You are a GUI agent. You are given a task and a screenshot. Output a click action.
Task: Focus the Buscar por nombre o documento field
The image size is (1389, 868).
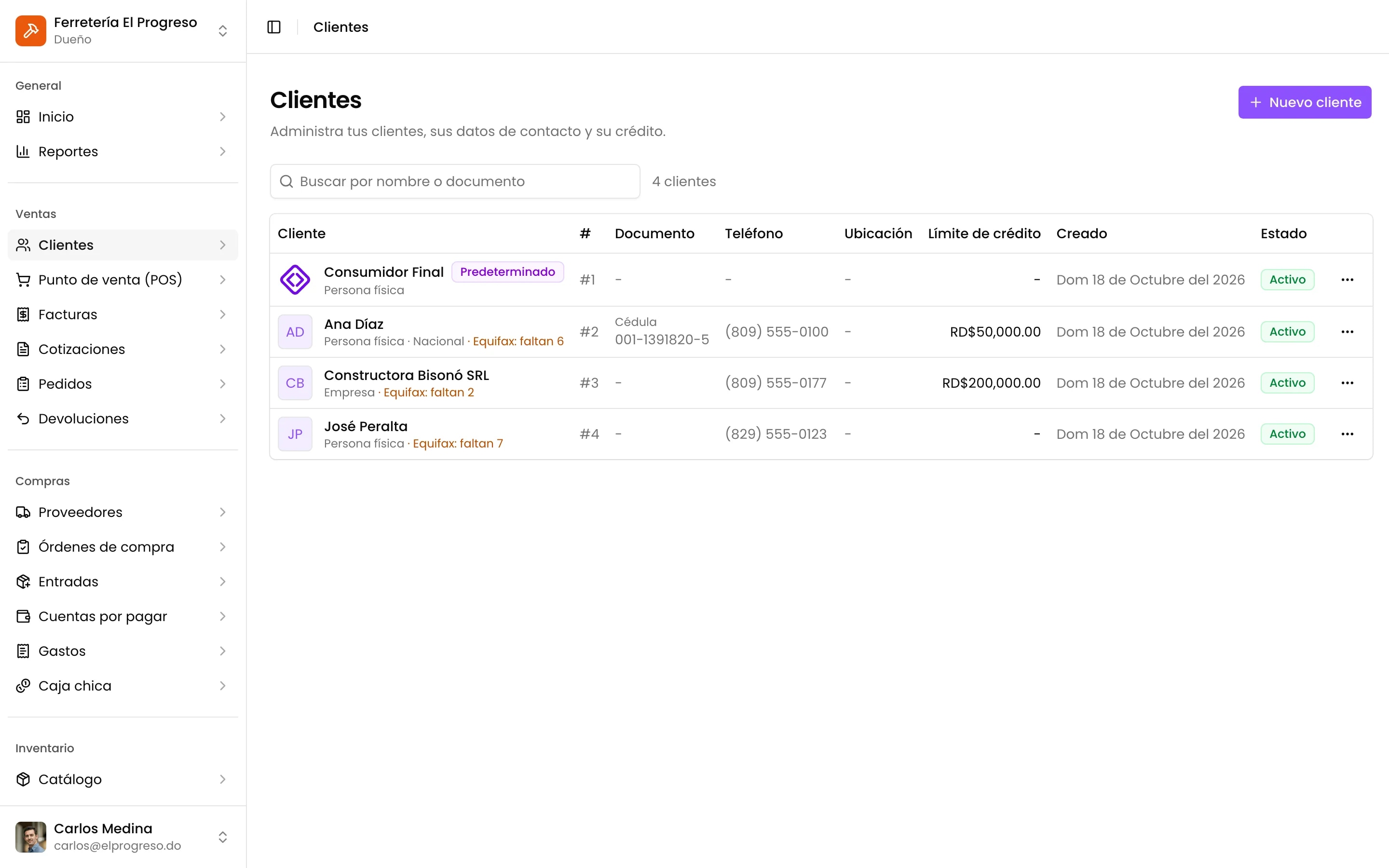455,181
